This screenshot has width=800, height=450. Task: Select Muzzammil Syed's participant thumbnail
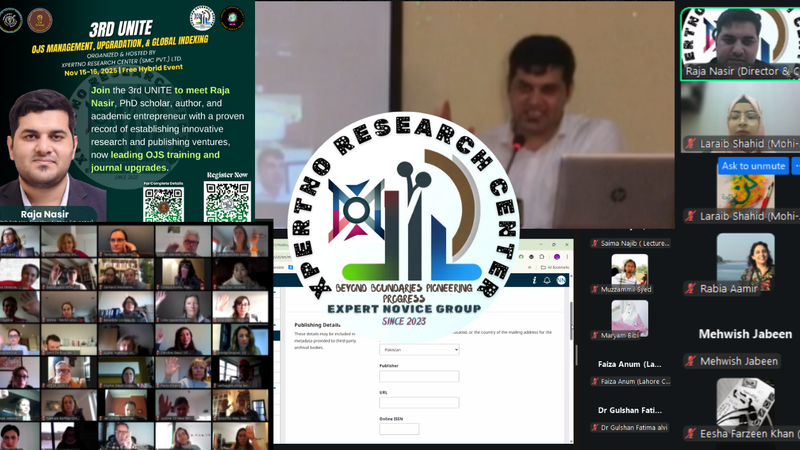[630, 268]
